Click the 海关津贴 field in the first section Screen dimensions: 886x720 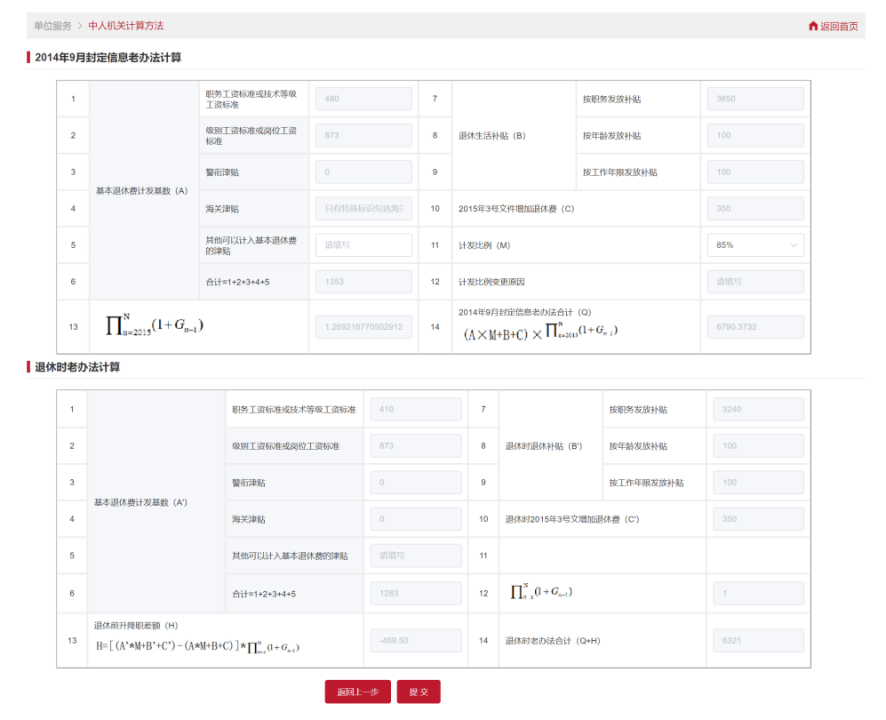pos(363,208)
